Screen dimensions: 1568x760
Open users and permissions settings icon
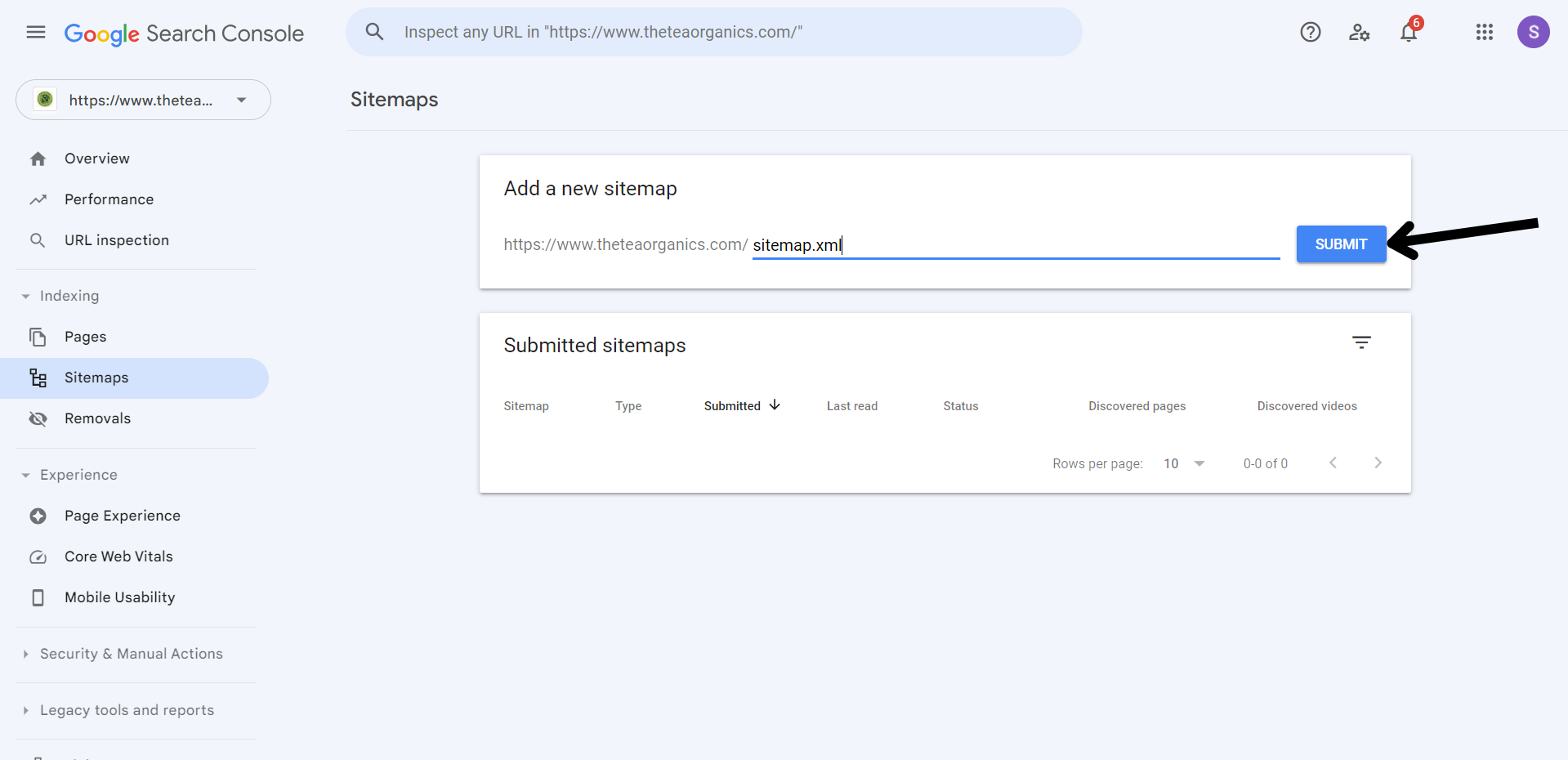click(x=1359, y=33)
